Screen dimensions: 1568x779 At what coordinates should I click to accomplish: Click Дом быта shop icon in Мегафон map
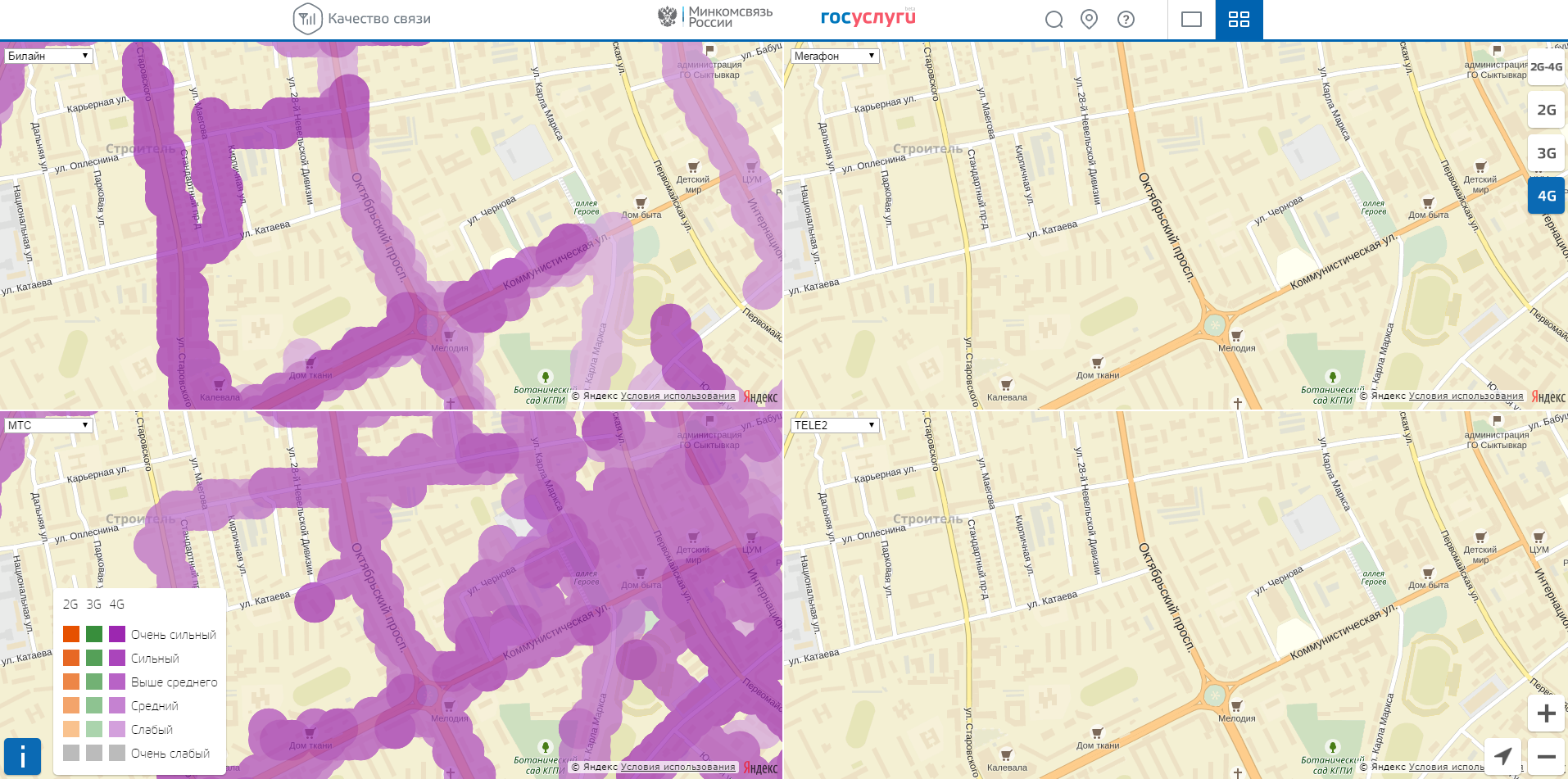click(x=1428, y=203)
